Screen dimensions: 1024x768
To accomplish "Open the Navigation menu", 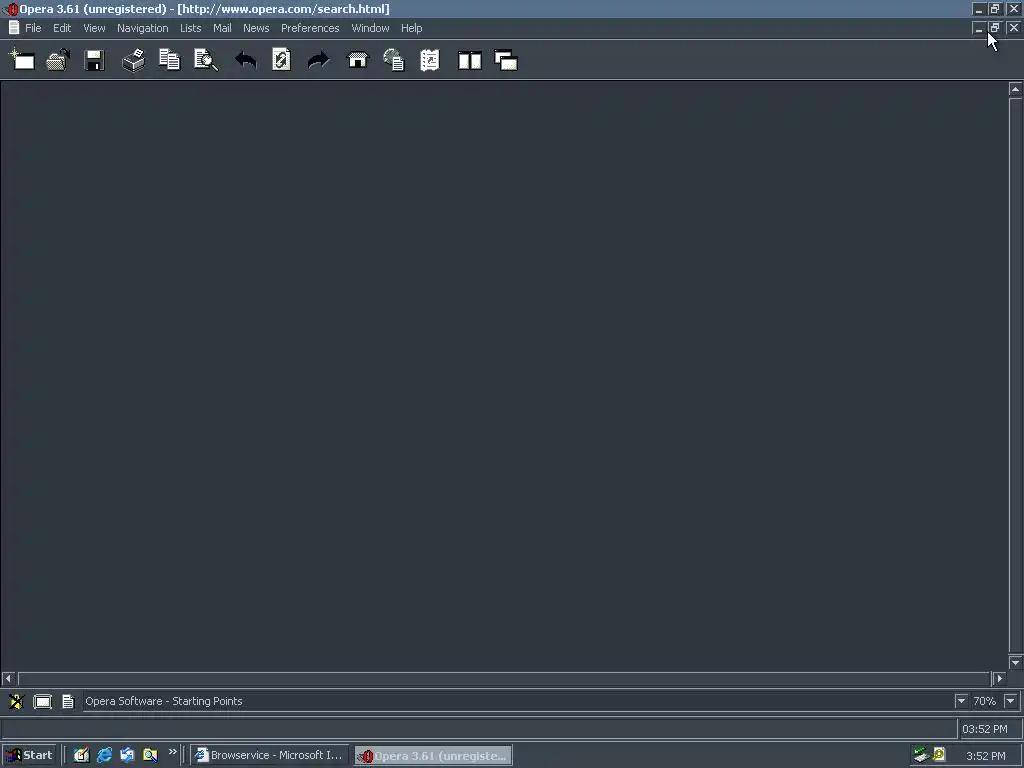I will (142, 28).
